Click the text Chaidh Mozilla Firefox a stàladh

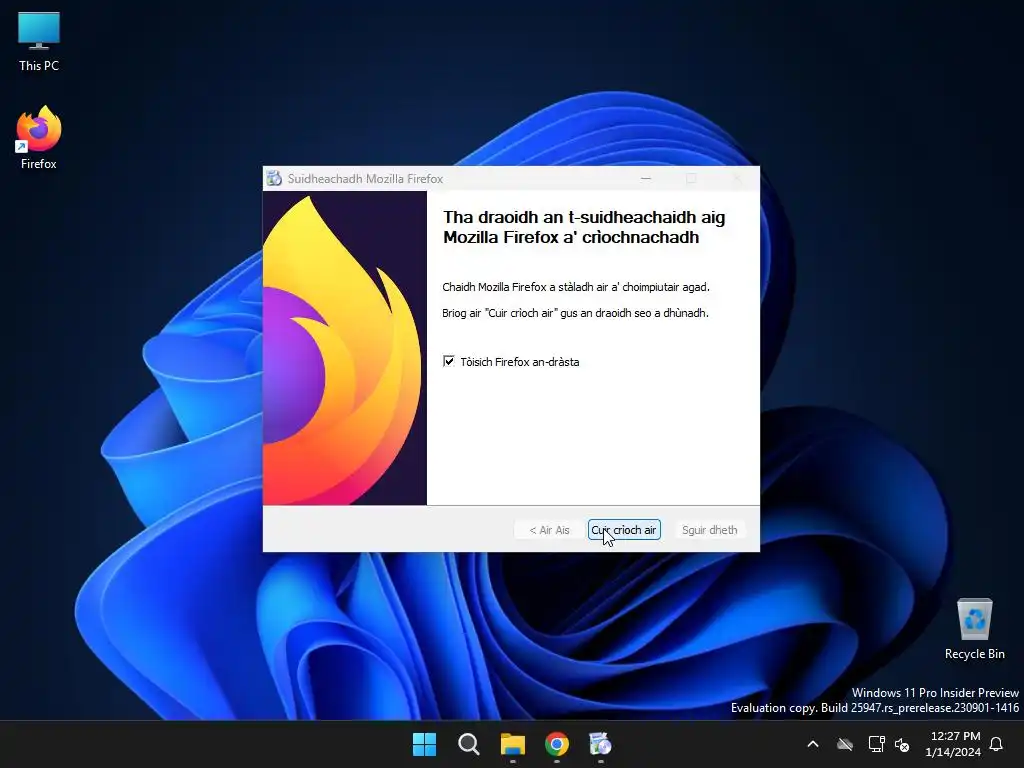[x=575, y=287]
